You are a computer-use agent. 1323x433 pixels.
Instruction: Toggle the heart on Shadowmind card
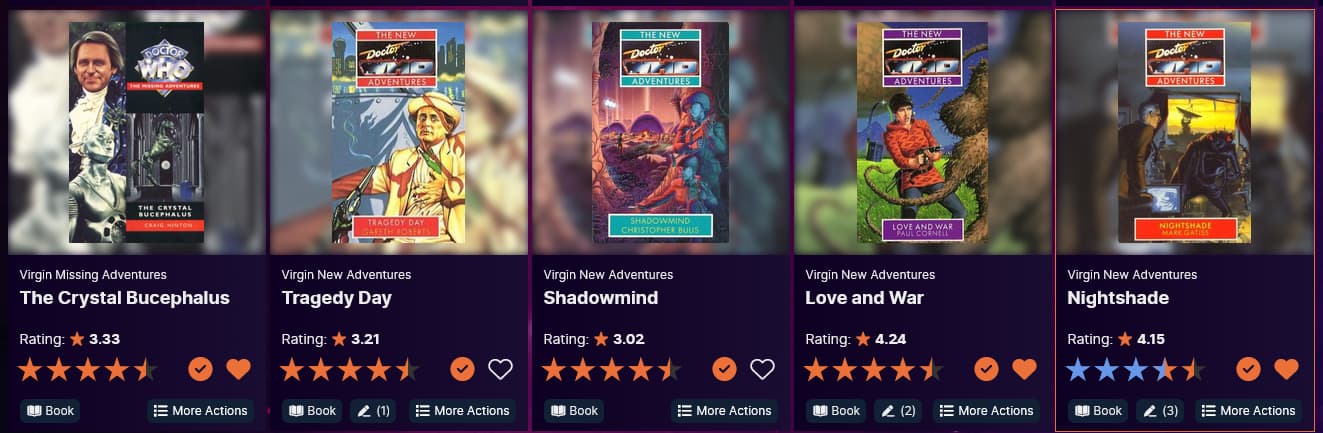762,369
